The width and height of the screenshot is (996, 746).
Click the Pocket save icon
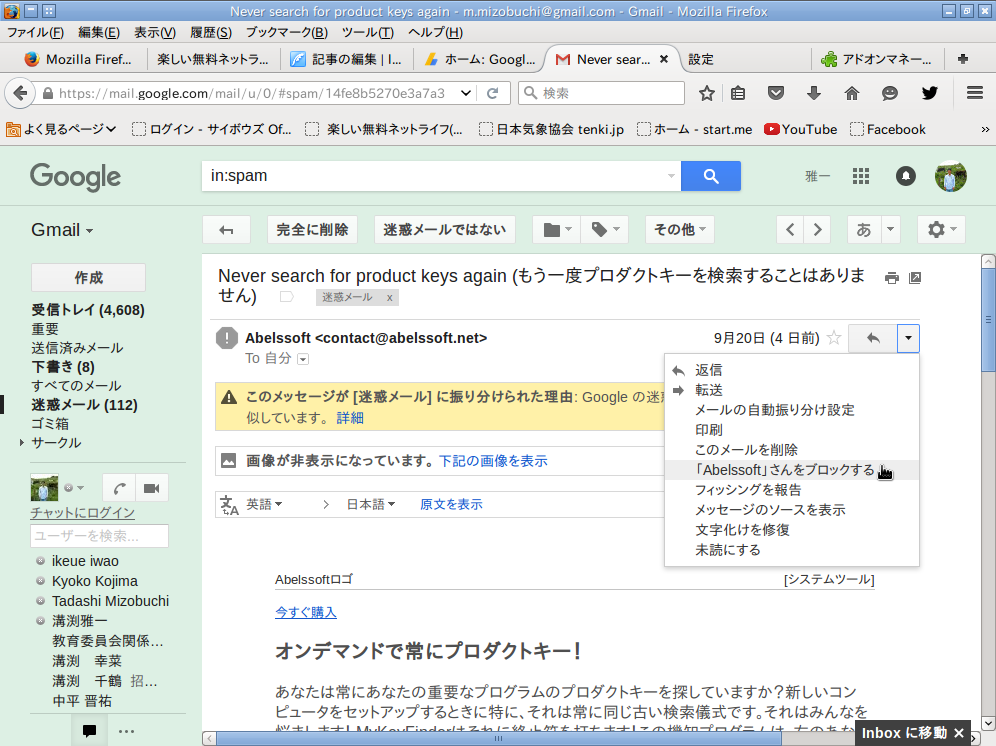point(776,93)
